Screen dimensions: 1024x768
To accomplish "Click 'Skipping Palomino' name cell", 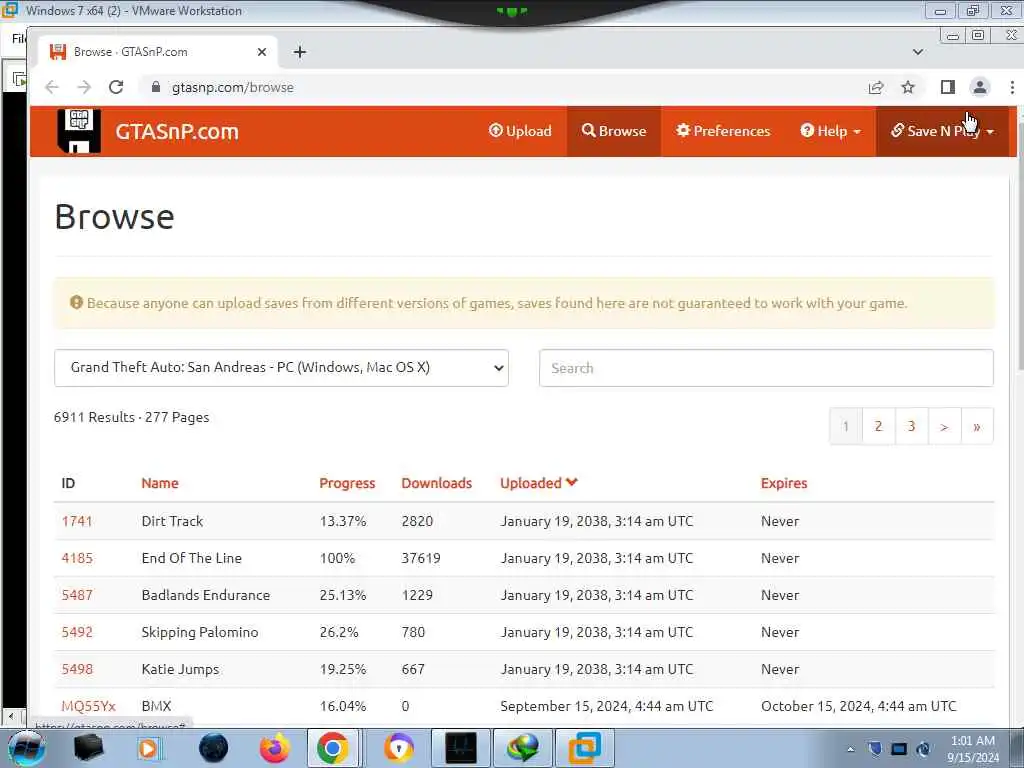I will pyautogui.click(x=200, y=632).
